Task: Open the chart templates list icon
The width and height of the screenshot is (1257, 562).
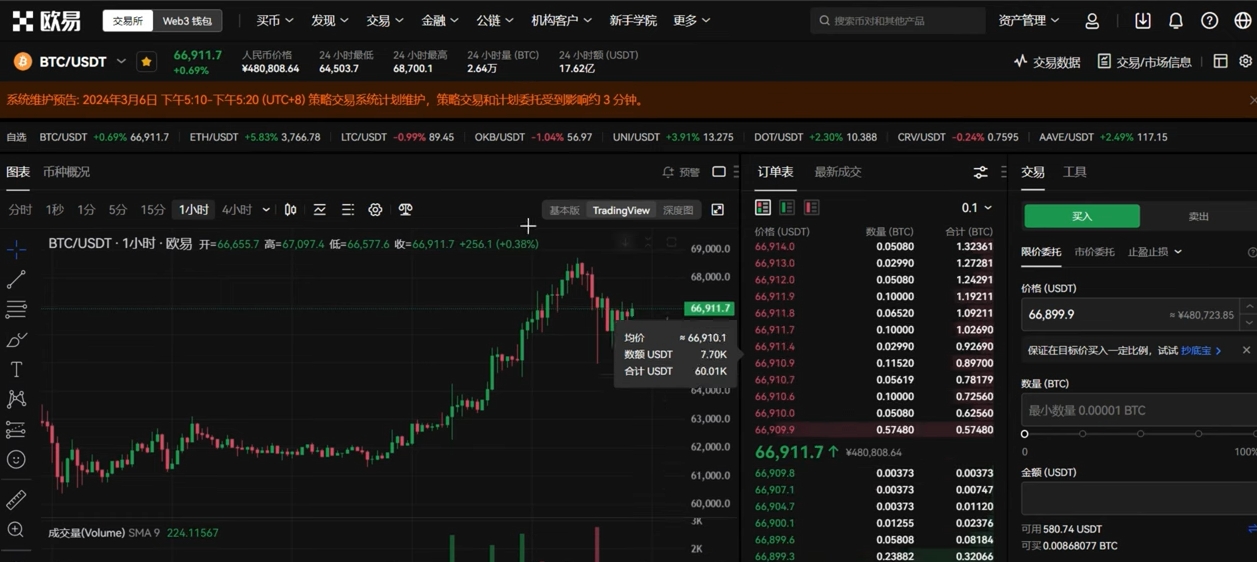Action: coord(348,210)
